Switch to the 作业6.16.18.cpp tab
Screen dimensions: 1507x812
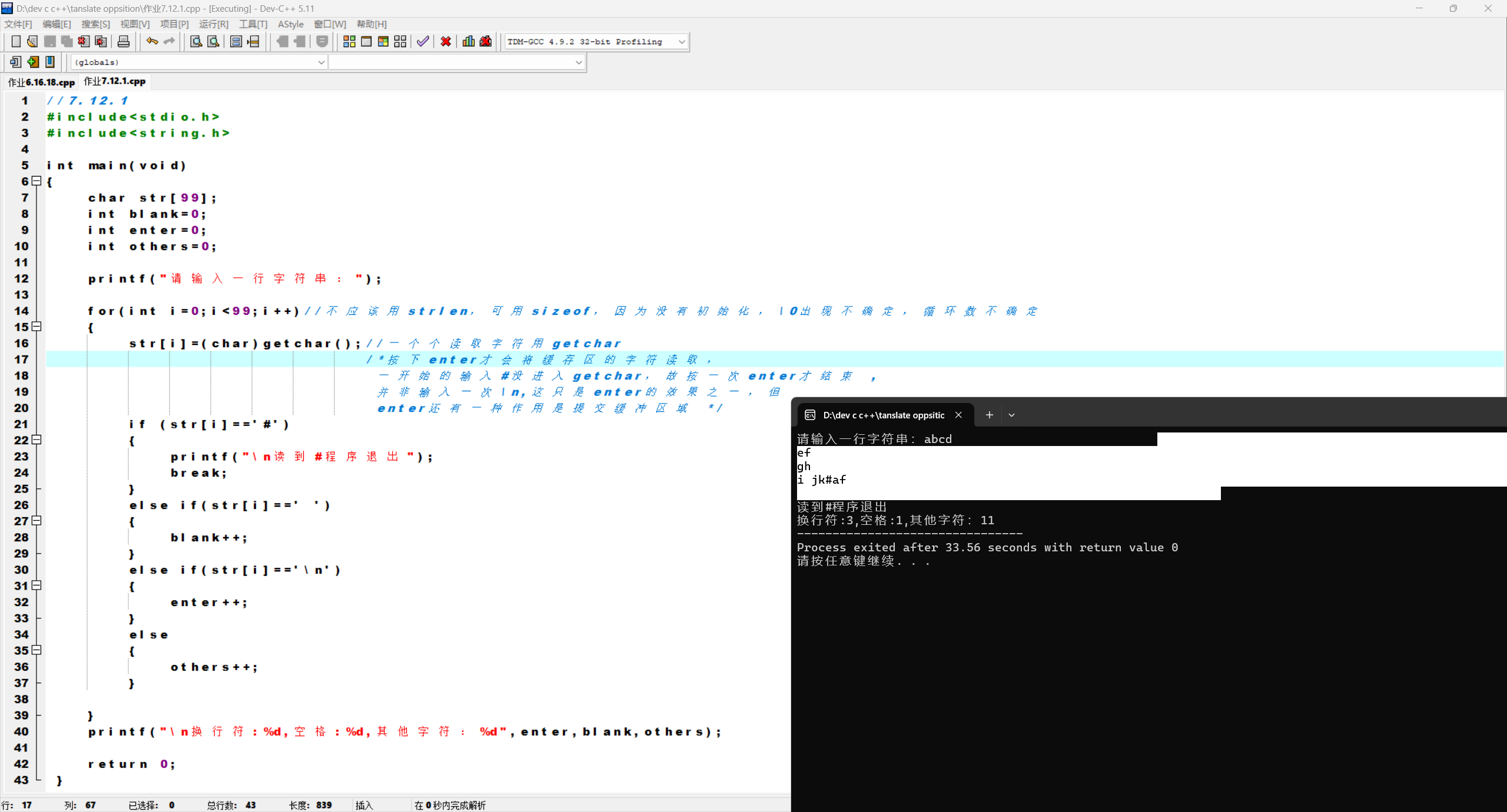point(41,82)
